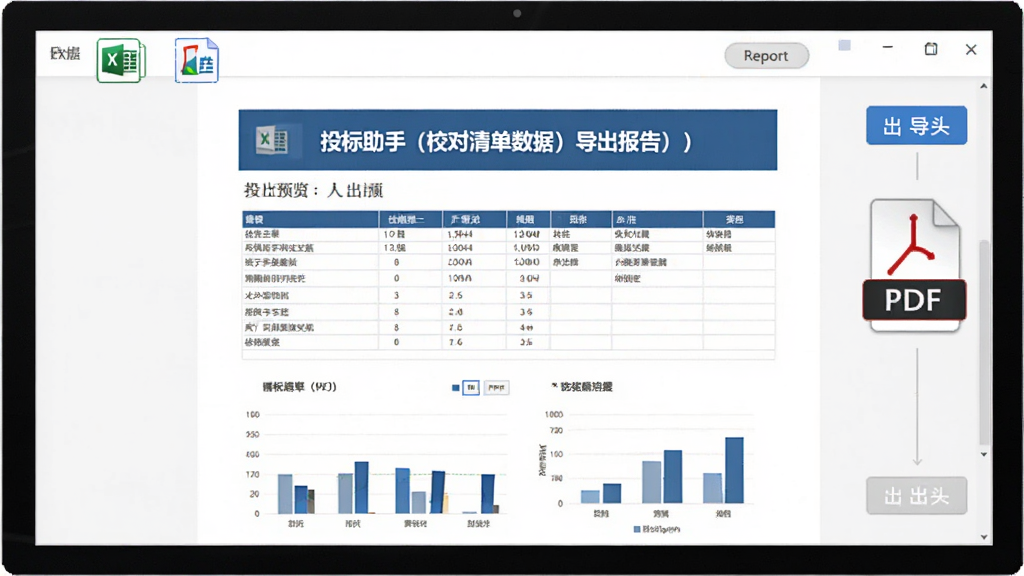Click the Excel icon in report header banner
Screen dimensions: 1024x576
(274, 140)
